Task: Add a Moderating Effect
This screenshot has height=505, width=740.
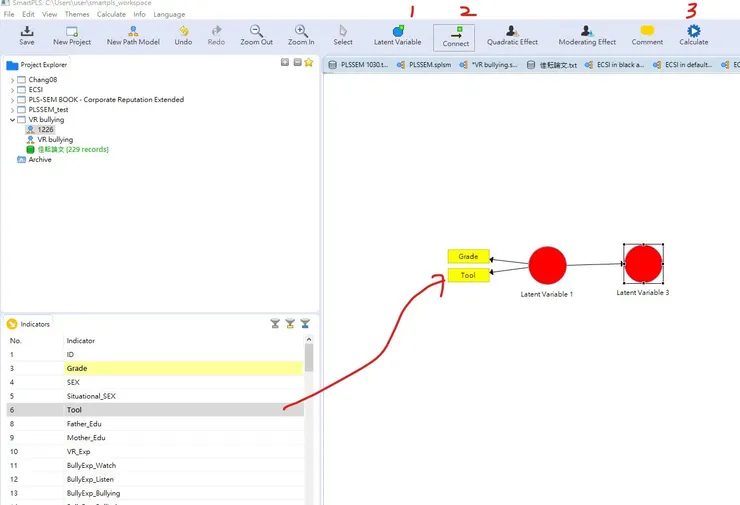Action: coord(587,35)
